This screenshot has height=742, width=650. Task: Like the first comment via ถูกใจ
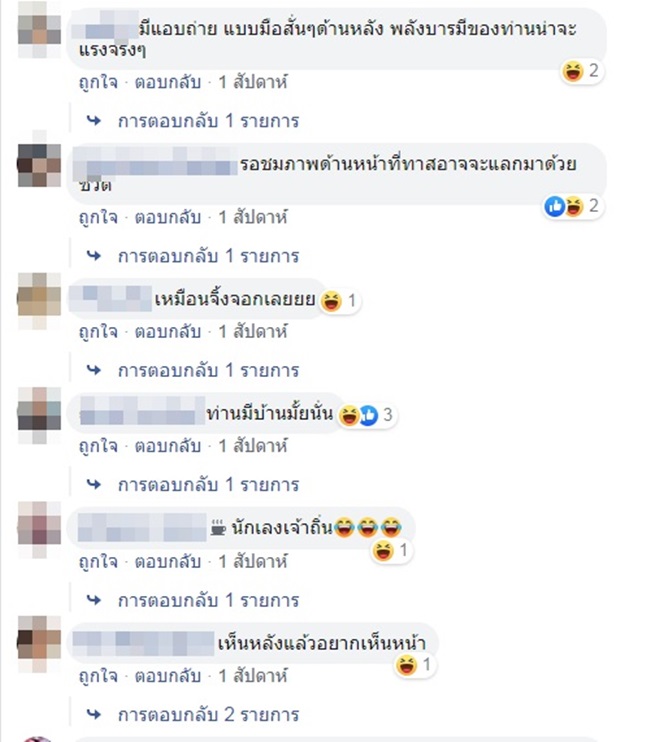[x=98, y=83]
